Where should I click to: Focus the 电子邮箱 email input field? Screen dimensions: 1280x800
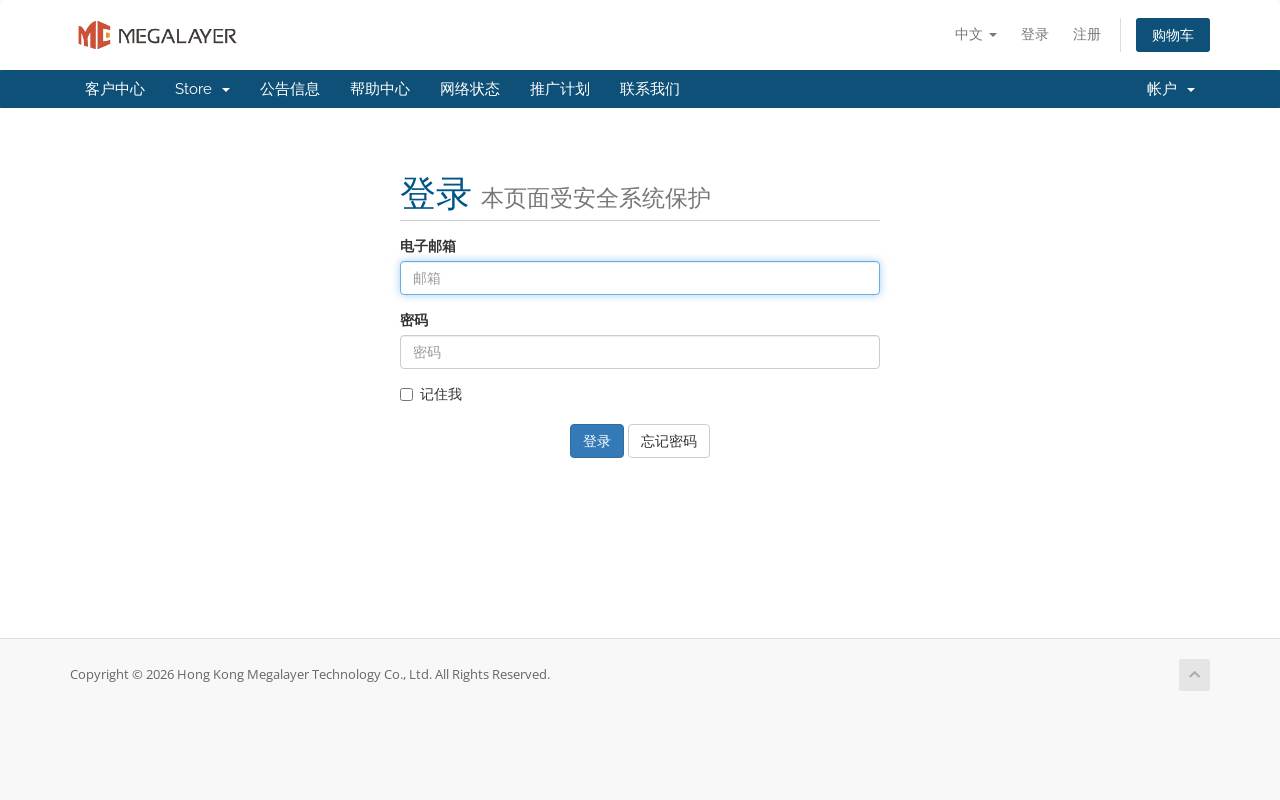click(640, 278)
